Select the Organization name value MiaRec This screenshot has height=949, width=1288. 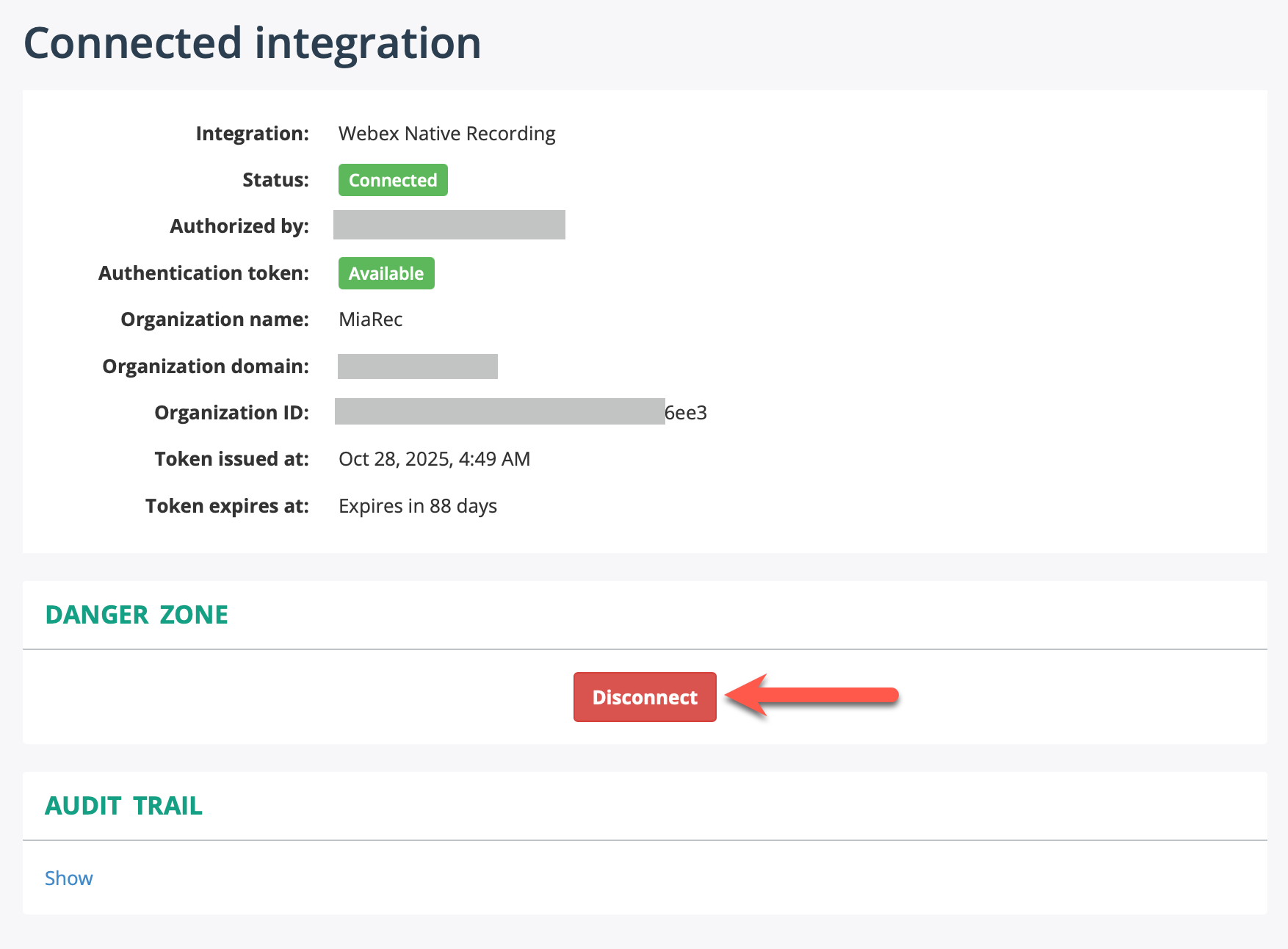pos(369,319)
